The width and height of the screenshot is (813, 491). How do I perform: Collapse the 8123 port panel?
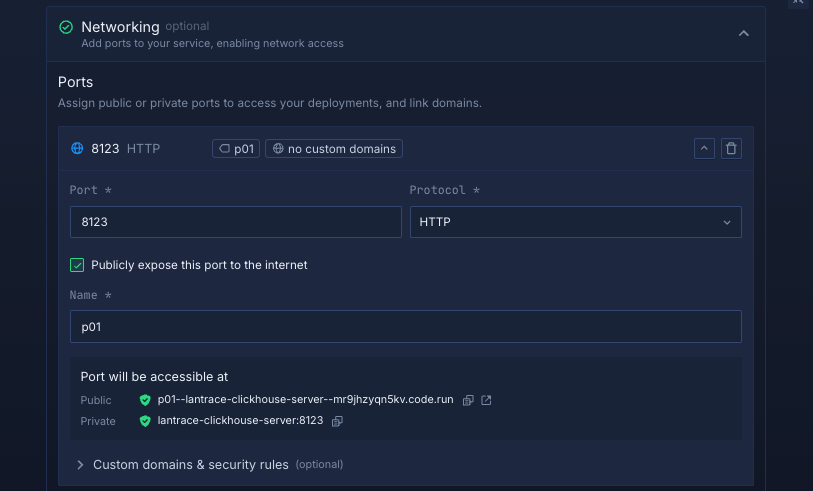(704, 148)
